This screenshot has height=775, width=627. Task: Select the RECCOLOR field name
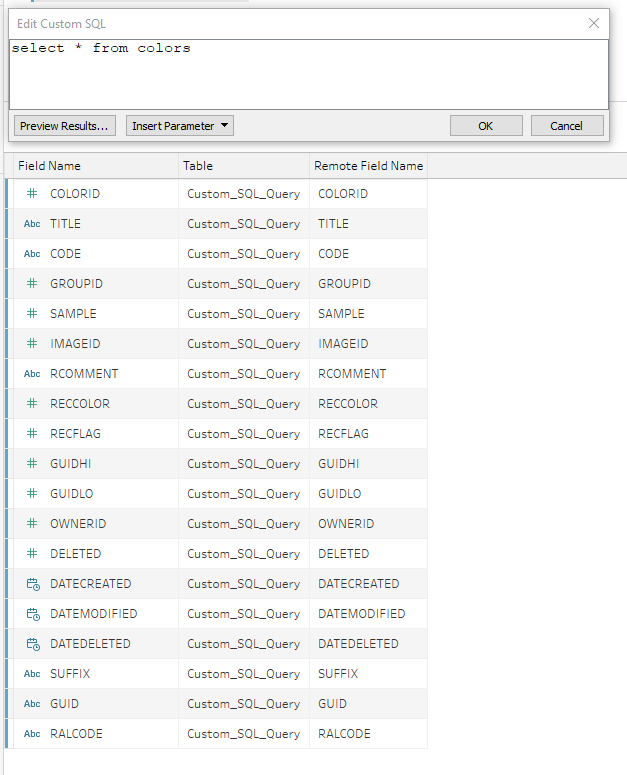(x=80, y=404)
